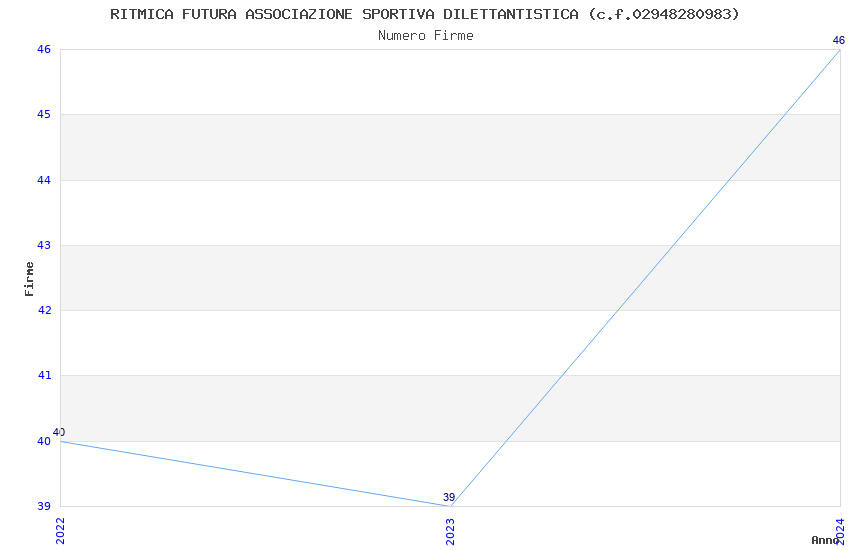This screenshot has width=850, height=550.
Task: Click the falling line segment between 2022 and 2023
Action: tap(255, 474)
